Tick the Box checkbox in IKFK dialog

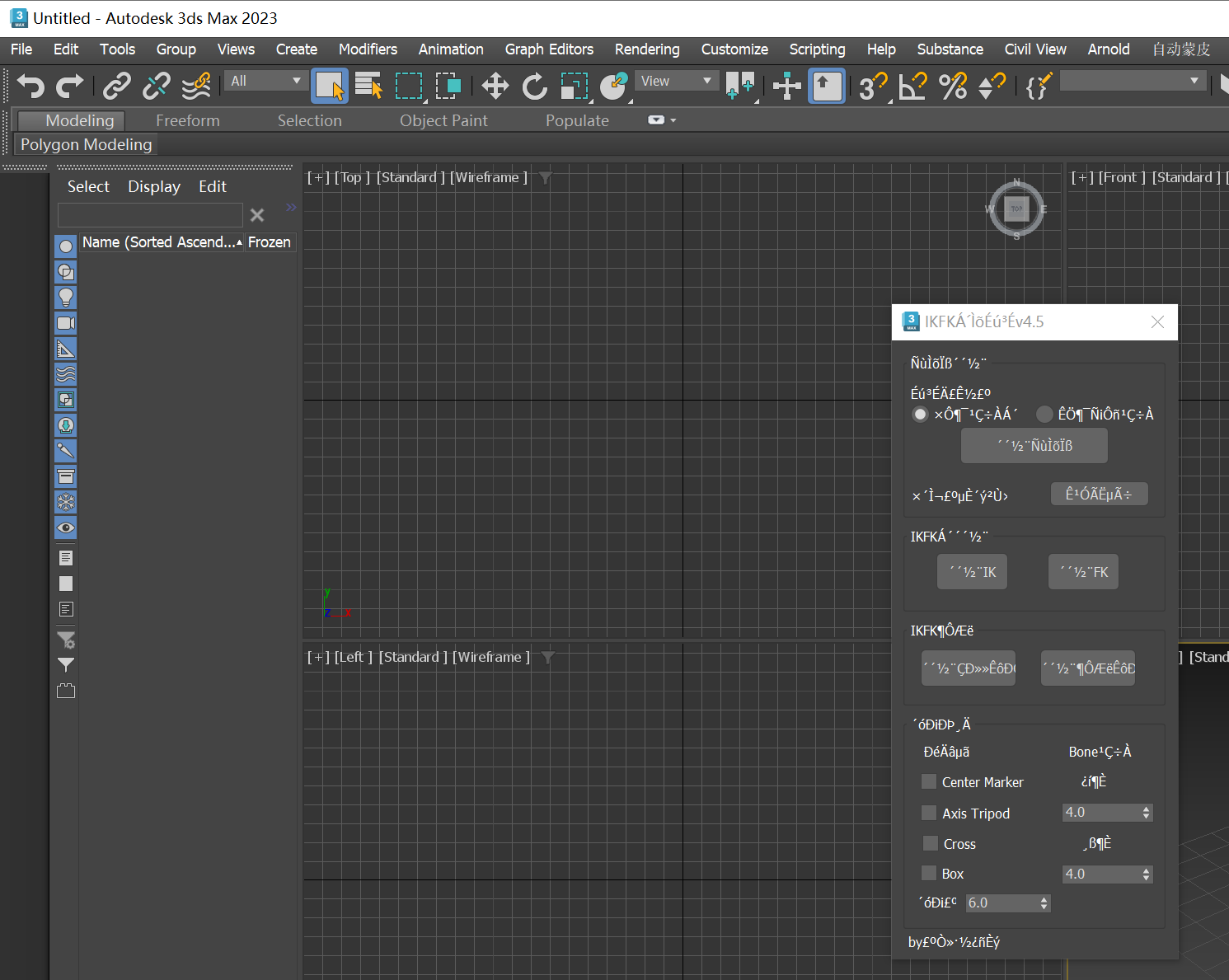pos(929,874)
